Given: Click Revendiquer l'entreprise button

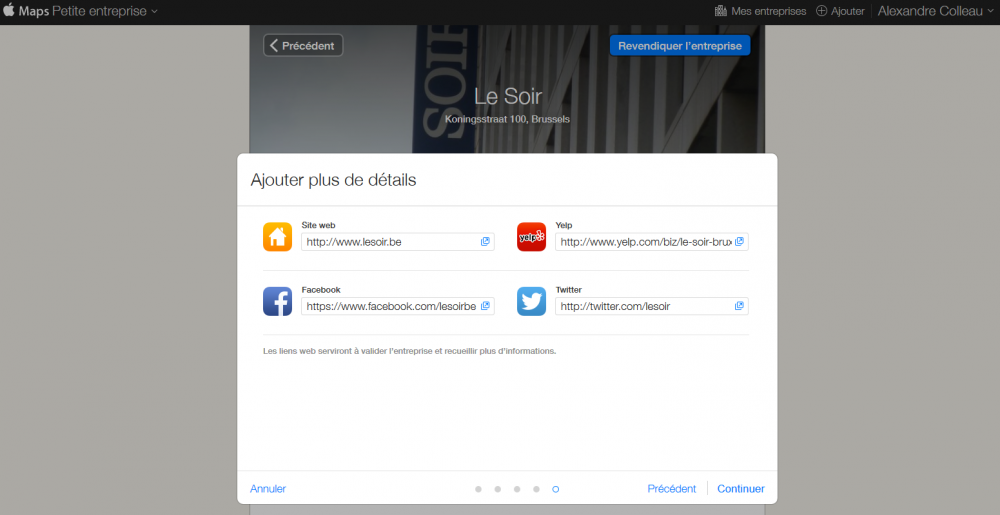Looking at the screenshot, I should (680, 46).
